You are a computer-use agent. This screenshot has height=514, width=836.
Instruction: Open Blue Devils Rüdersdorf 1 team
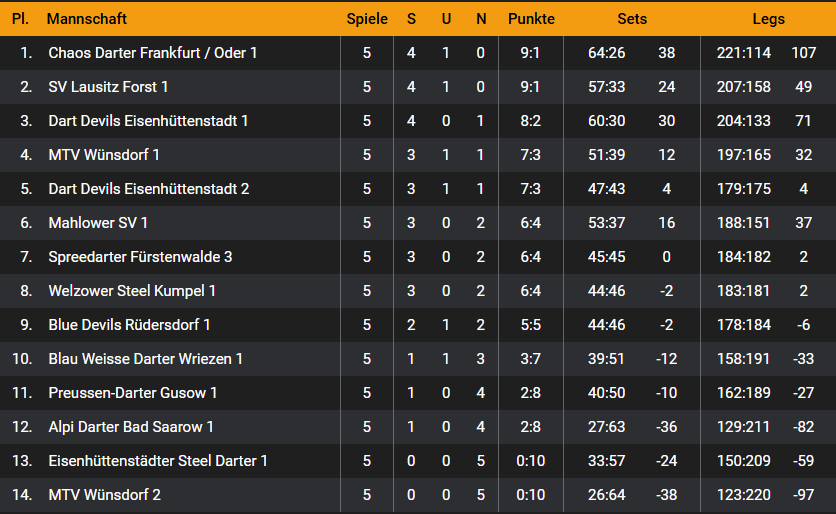click(x=129, y=325)
